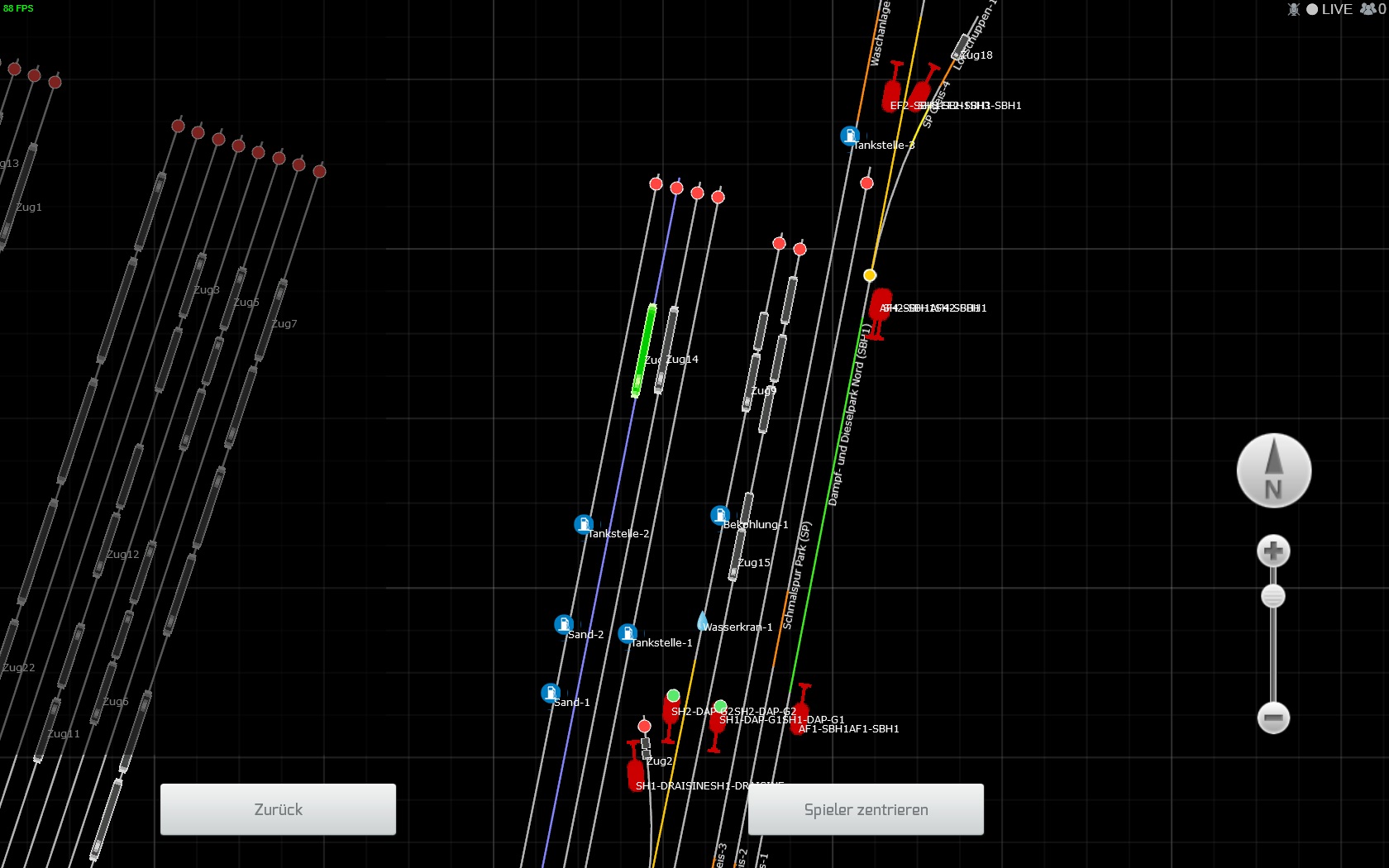Select the Bekohlung-1 coaling icon
Viewport: 1389px width, 868px height.
(x=720, y=515)
